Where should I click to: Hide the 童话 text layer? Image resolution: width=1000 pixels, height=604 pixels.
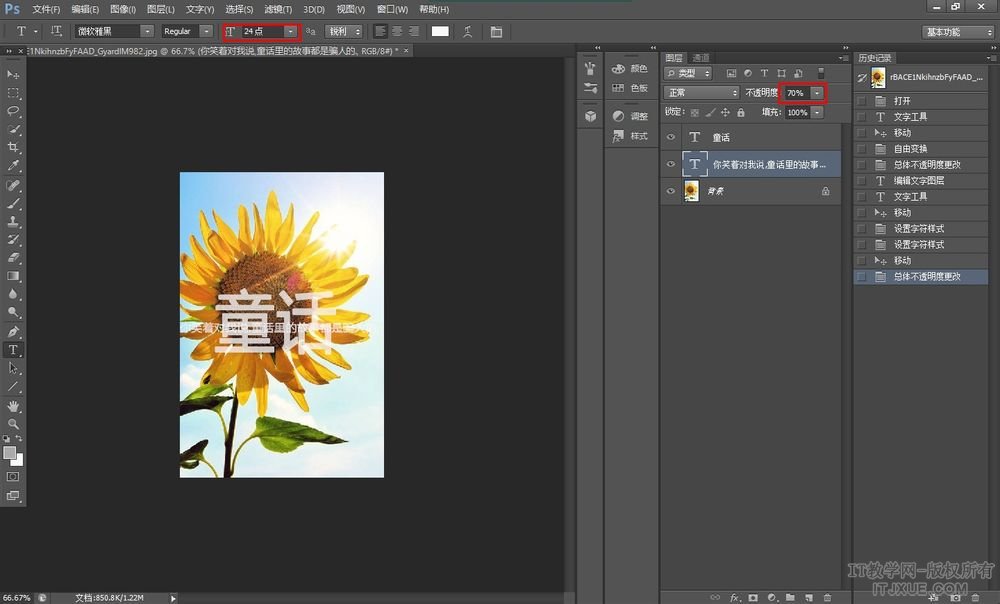click(x=671, y=137)
